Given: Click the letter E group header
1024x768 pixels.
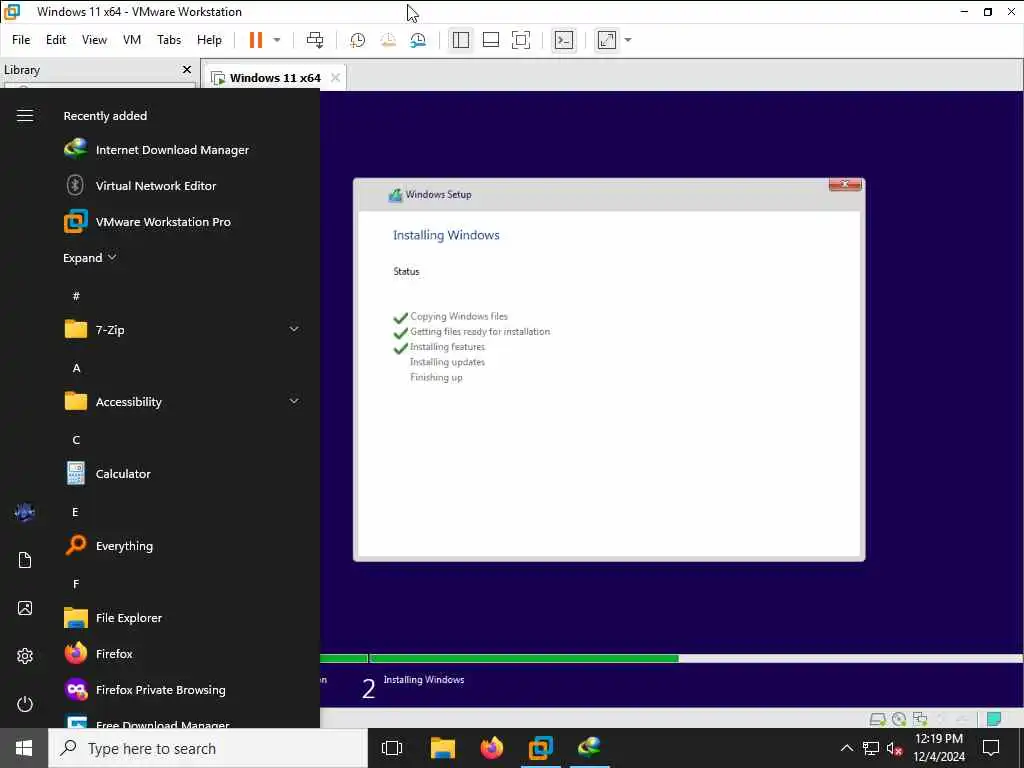Looking at the screenshot, I should point(76,511).
